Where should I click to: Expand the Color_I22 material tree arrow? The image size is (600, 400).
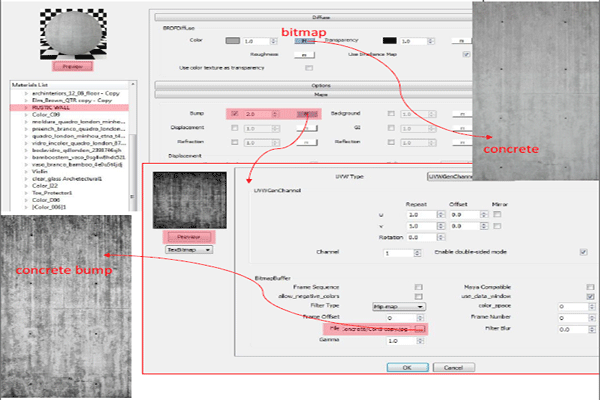[26, 186]
